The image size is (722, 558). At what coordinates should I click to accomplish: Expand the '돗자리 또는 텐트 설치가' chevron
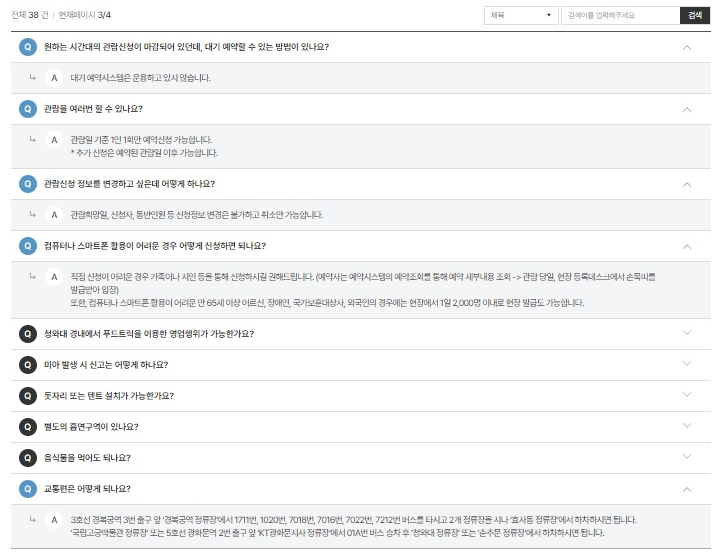687,394
